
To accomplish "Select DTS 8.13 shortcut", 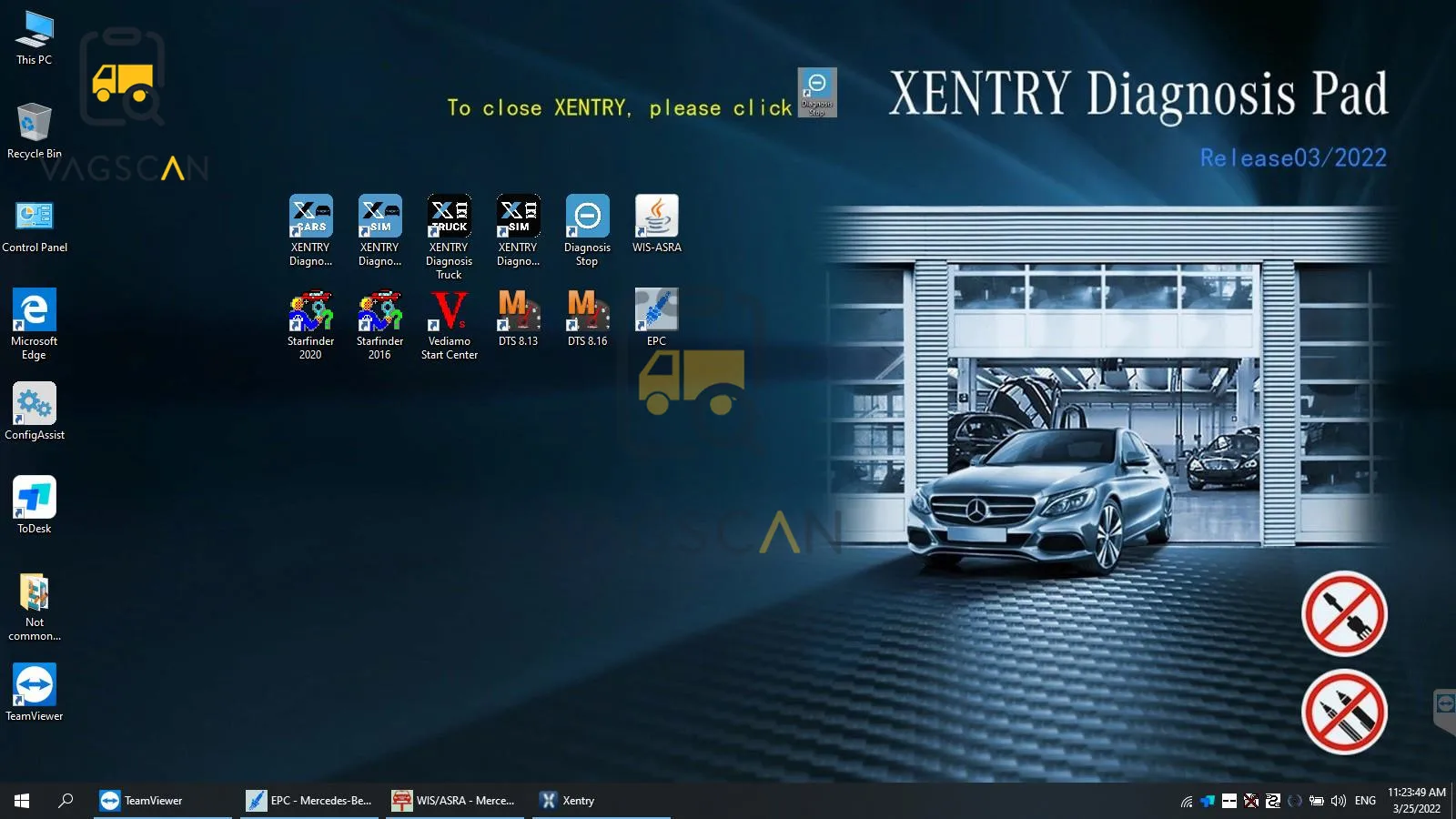I will pyautogui.click(x=518, y=318).
